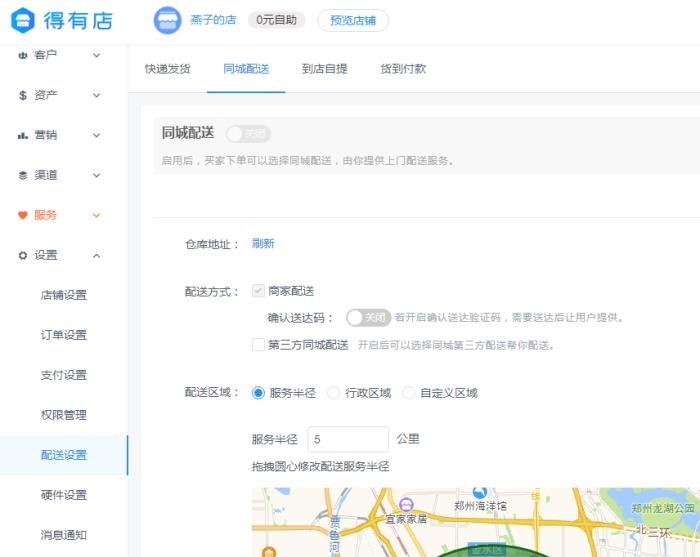Image resolution: width=700 pixels, height=557 pixels.
Task: Switch to the 到店自提 tab
Action: [325, 69]
